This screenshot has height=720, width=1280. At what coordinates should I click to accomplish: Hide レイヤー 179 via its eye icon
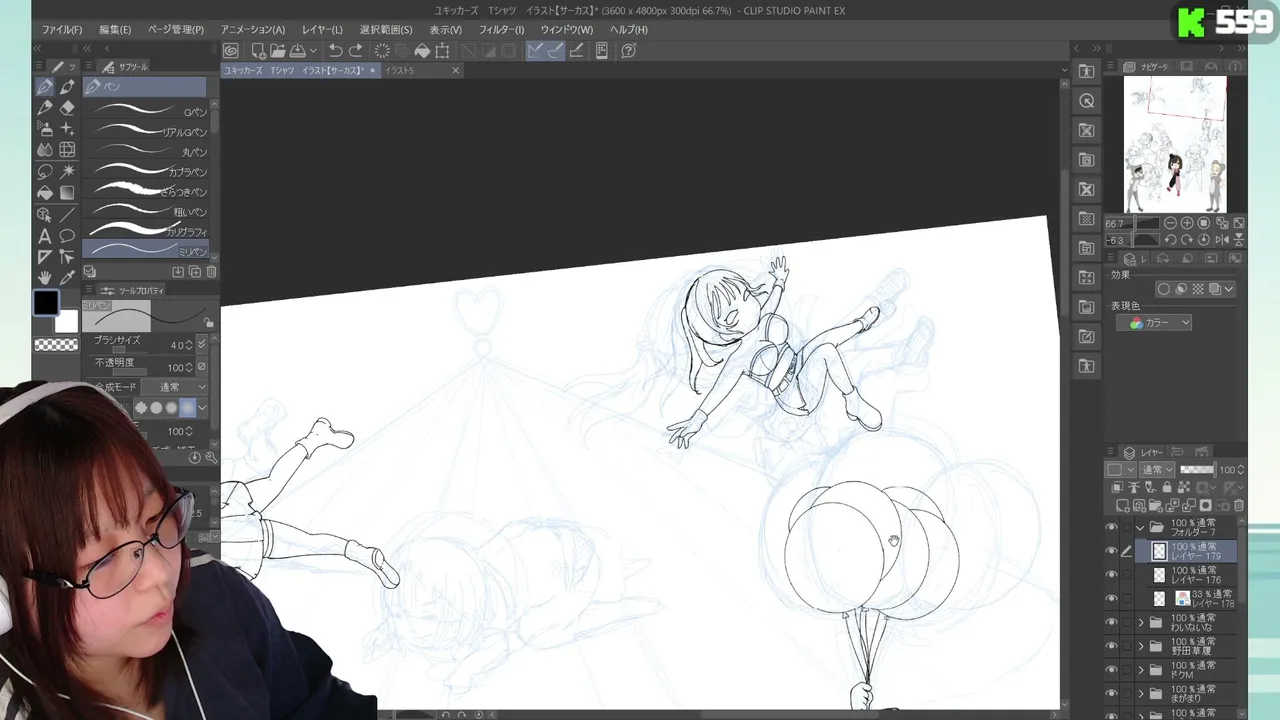pyautogui.click(x=1111, y=551)
